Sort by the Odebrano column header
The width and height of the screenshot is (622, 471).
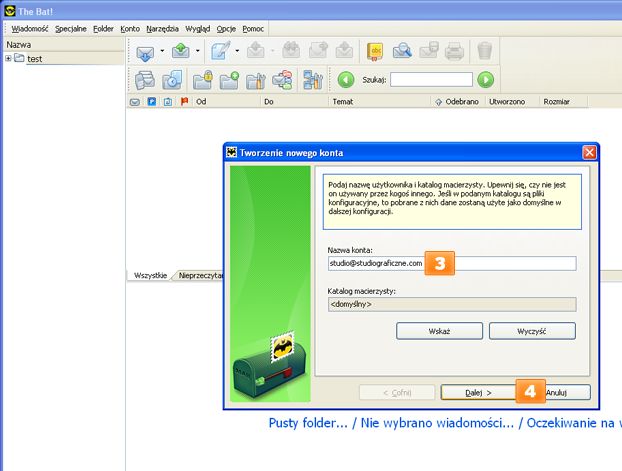pos(458,102)
